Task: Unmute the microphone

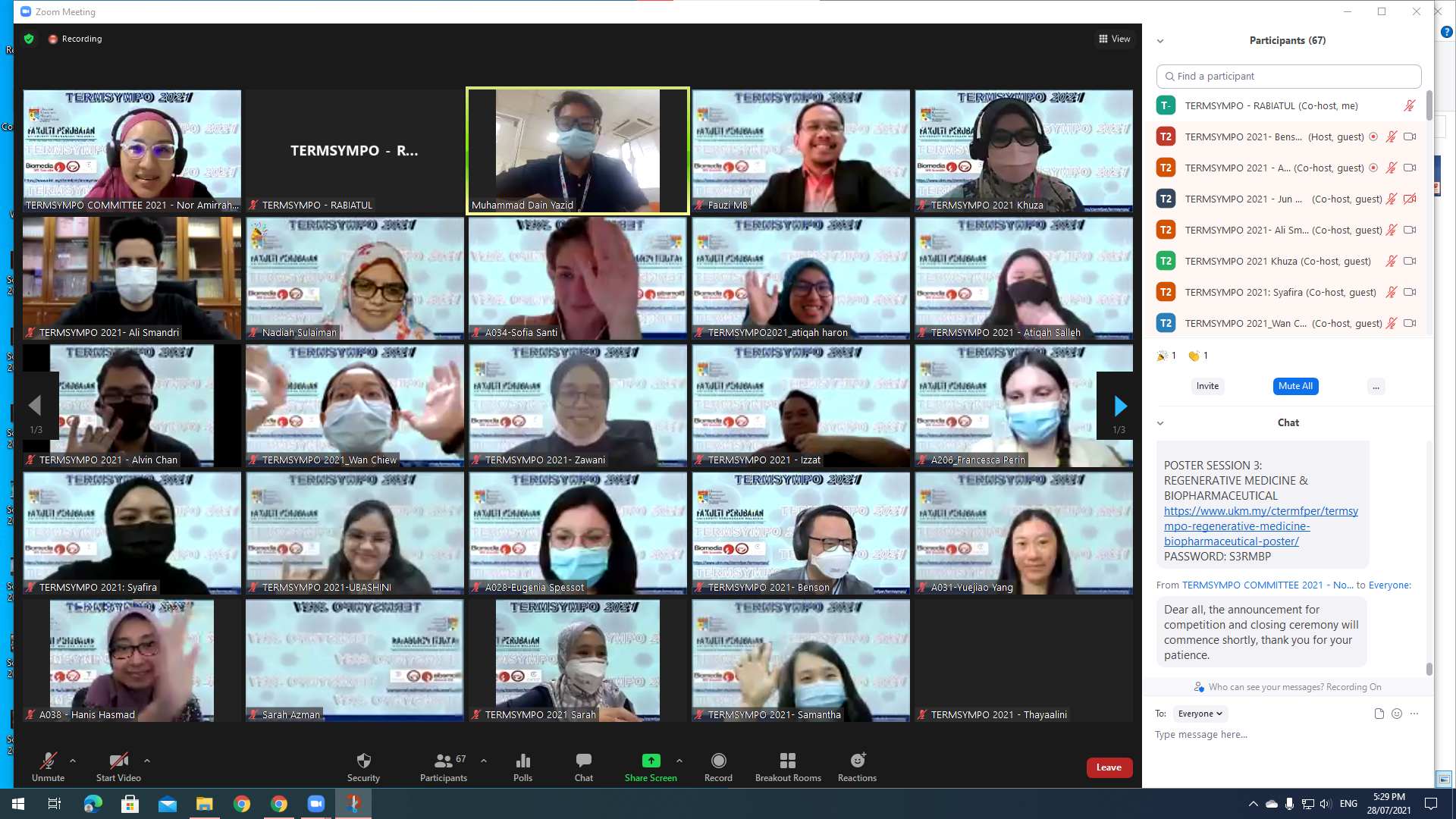Action: pos(48,761)
